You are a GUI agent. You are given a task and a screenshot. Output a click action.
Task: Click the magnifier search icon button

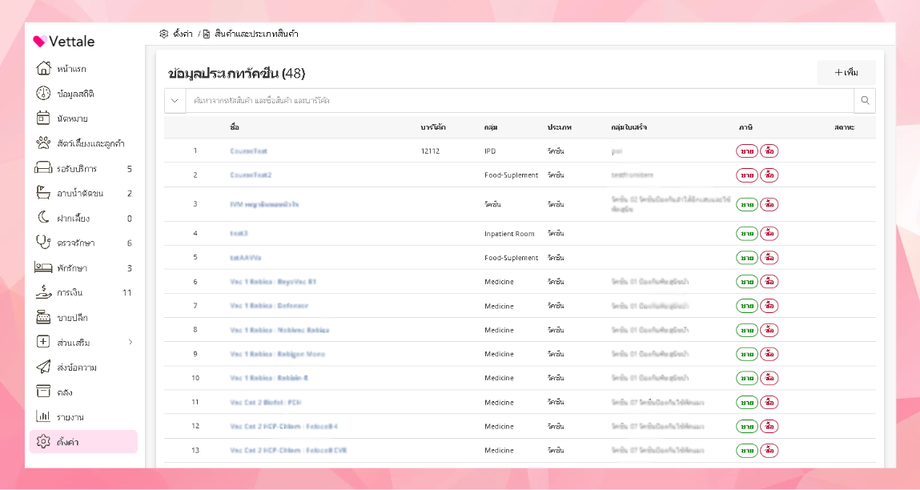[x=865, y=101]
